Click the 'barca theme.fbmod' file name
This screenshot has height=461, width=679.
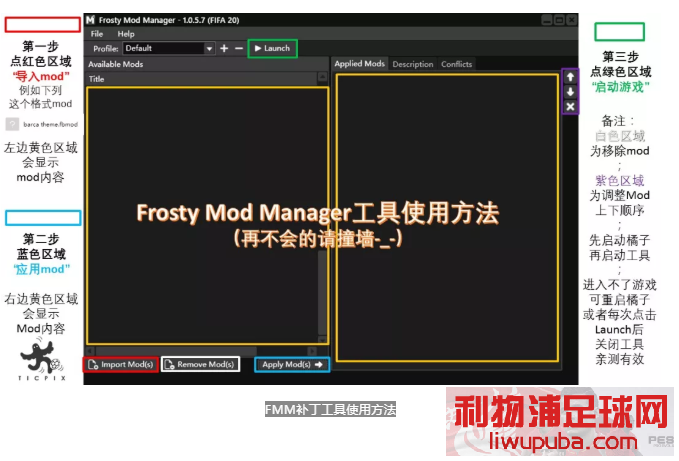pyautogui.click(x=50, y=125)
